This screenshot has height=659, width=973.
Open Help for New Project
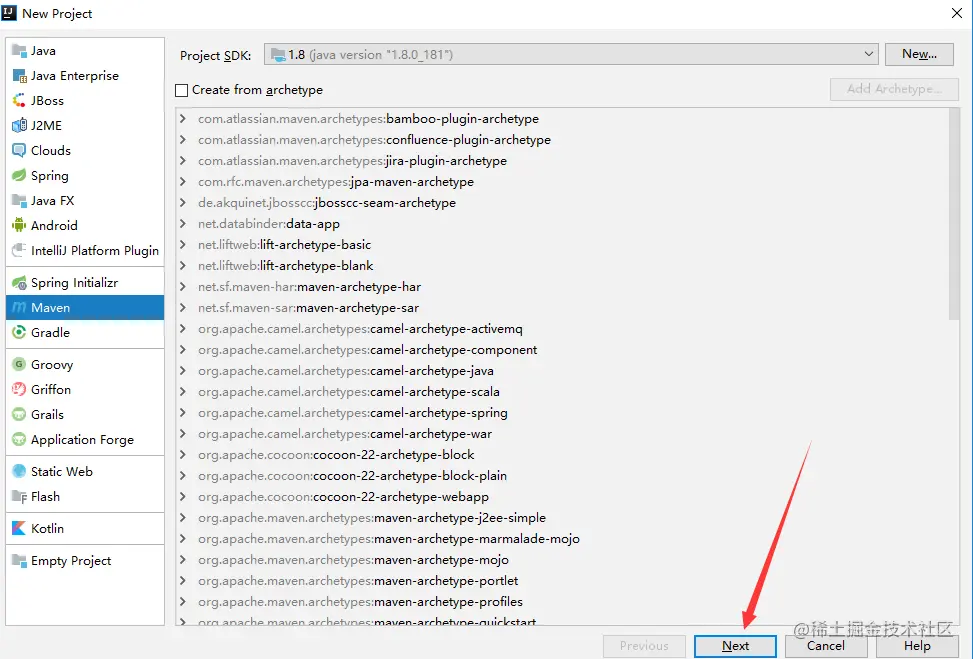pyautogui.click(x=917, y=646)
